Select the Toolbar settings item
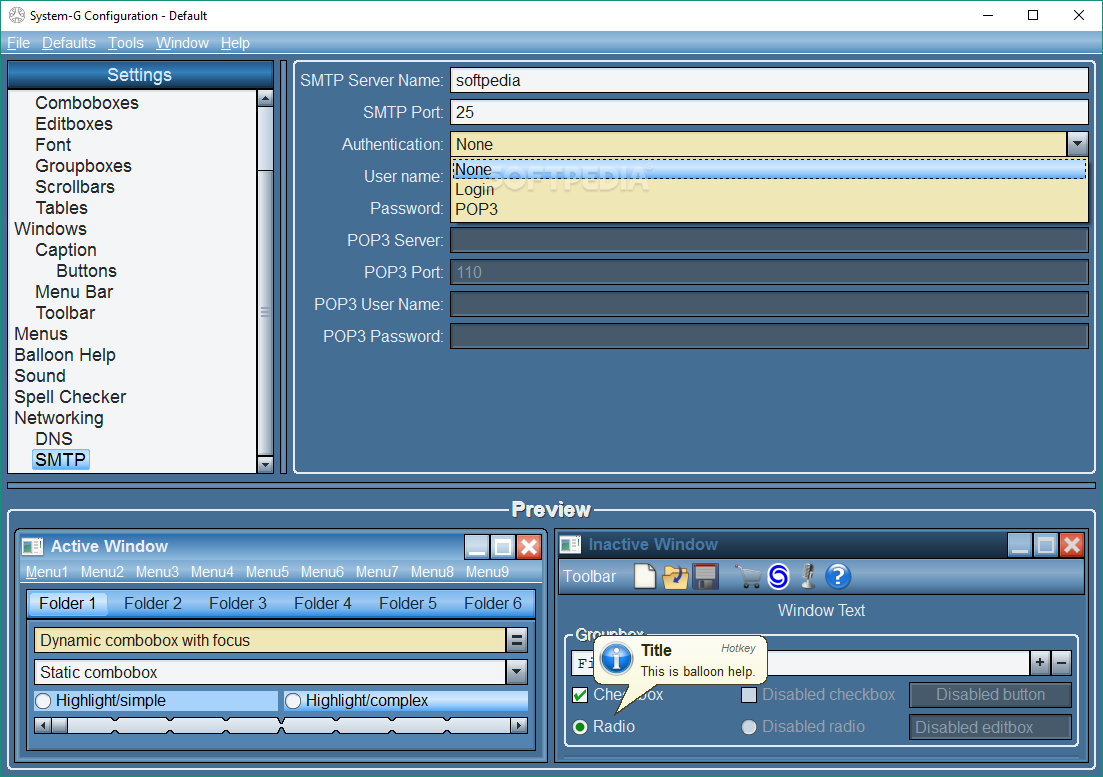 point(65,313)
